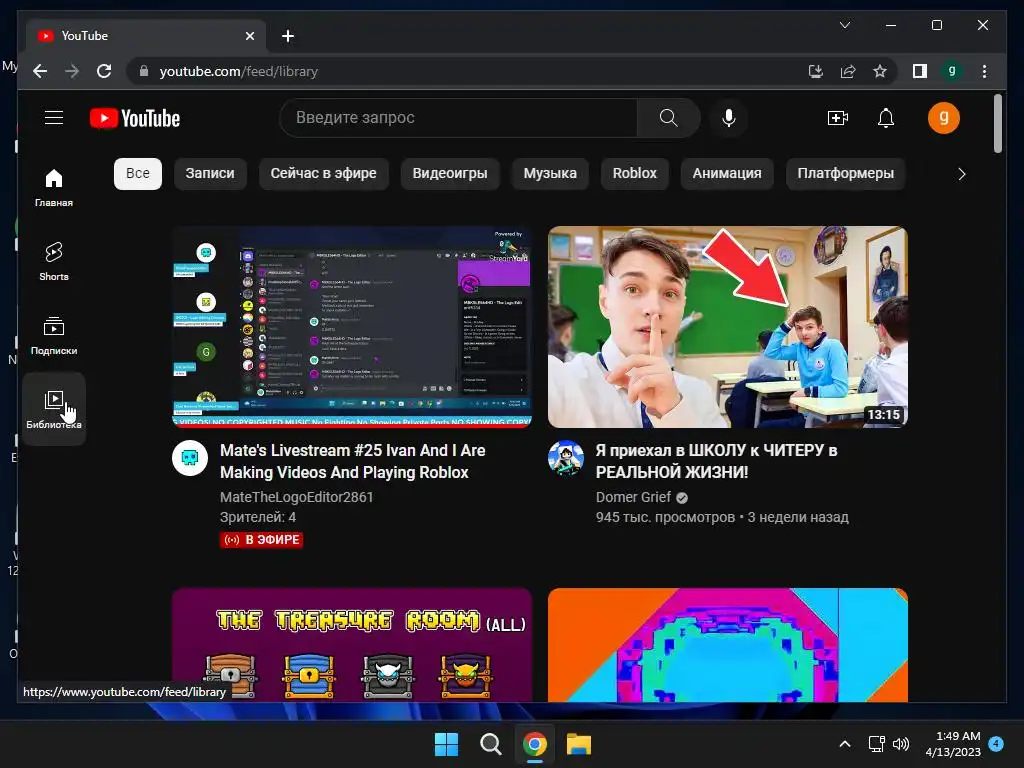1024x768 pixels.
Task: Open Chrome tab search dropdown
Action: [844, 25]
